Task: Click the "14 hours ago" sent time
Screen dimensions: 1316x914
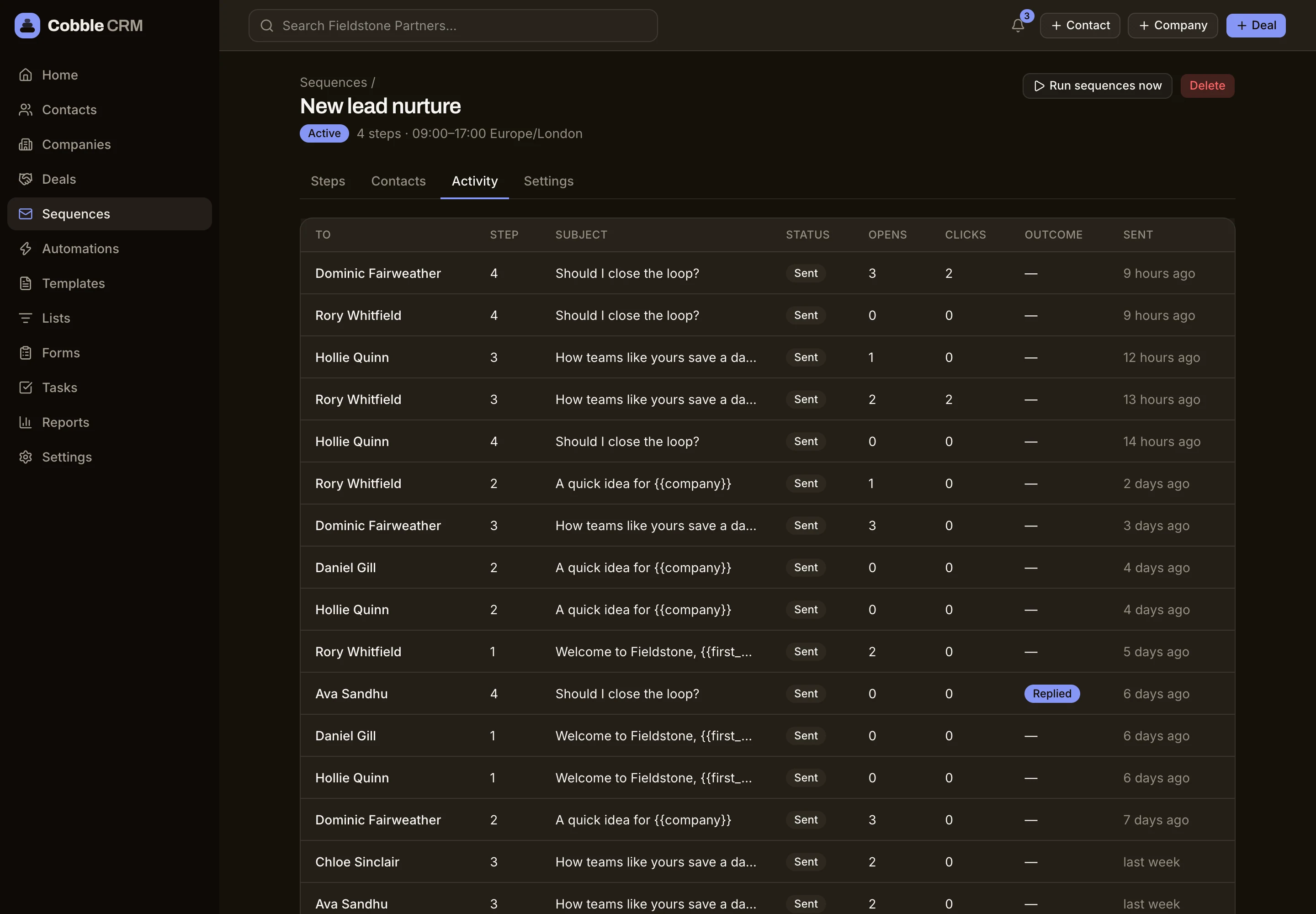Action: coord(1162,441)
